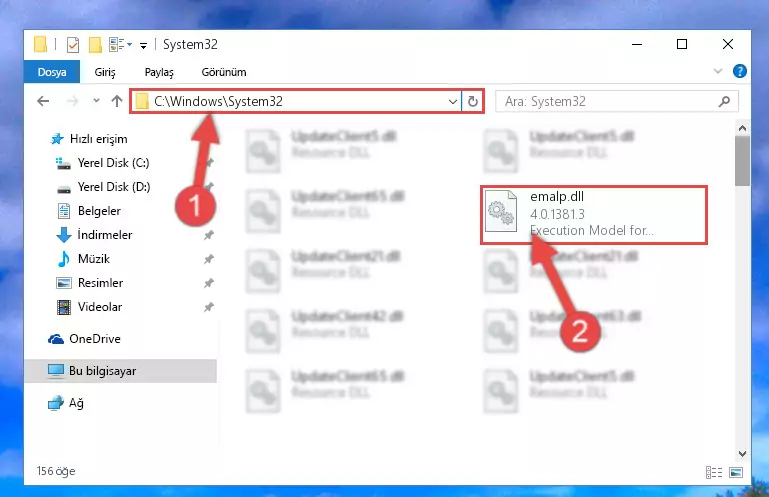Select Hızlı erişim in the navigation pane
The image size is (769, 497).
pos(99,139)
